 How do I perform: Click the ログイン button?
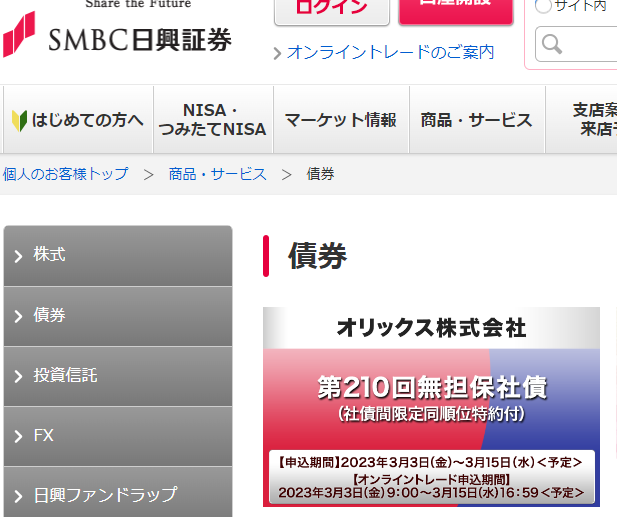click(x=332, y=11)
